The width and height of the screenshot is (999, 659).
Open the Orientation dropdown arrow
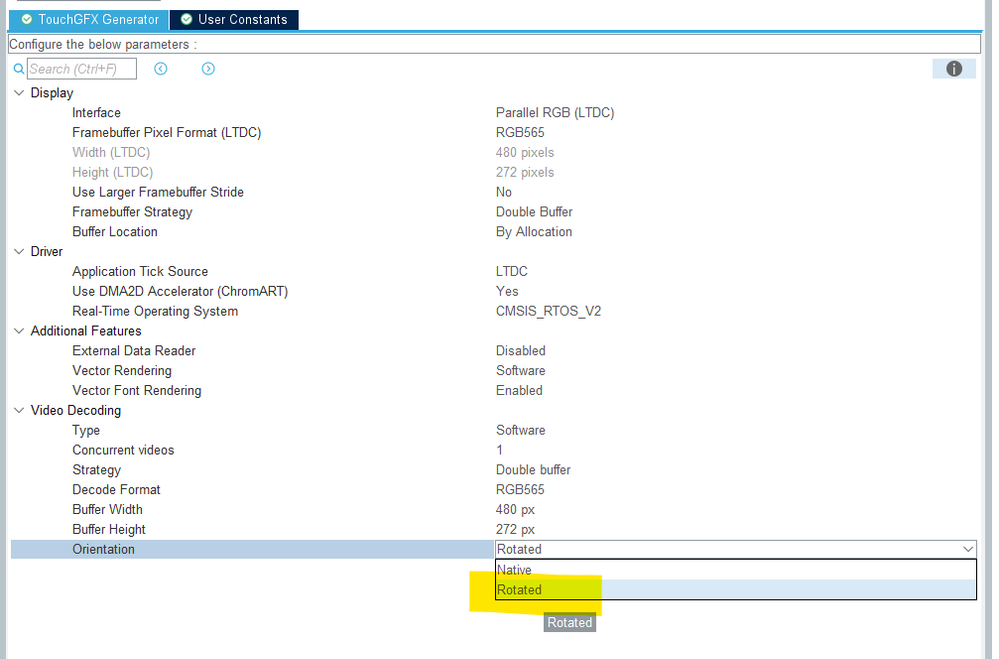tap(968, 549)
